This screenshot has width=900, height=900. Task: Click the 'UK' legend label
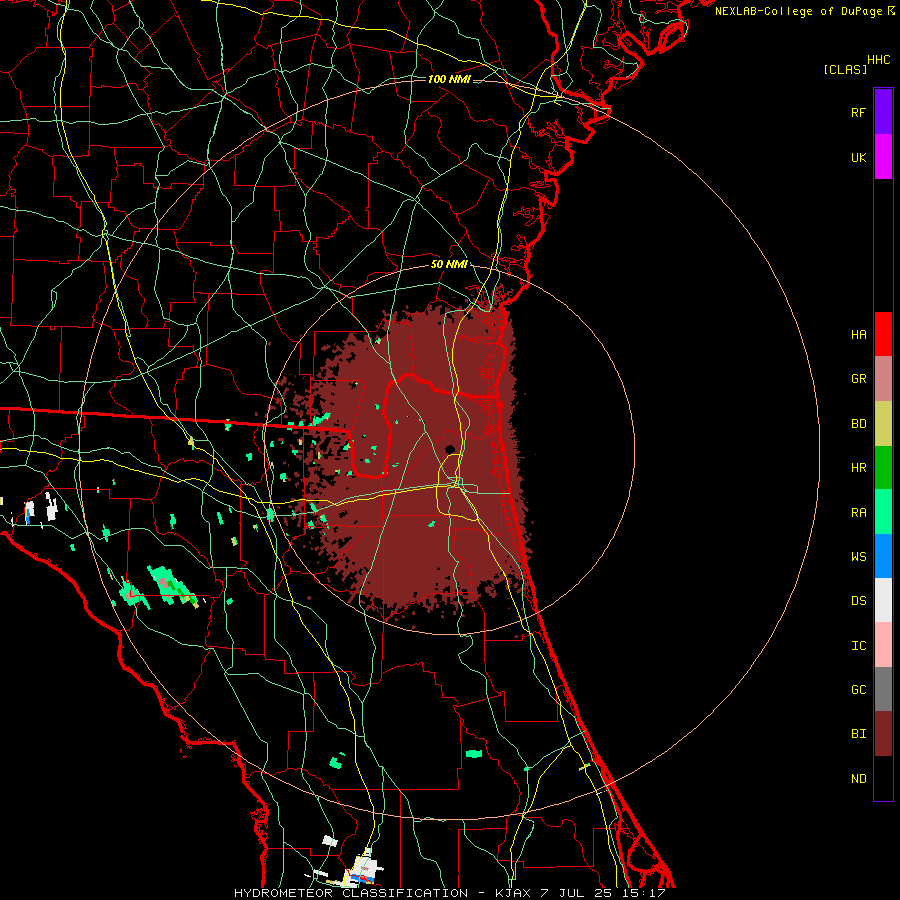pyautogui.click(x=858, y=157)
